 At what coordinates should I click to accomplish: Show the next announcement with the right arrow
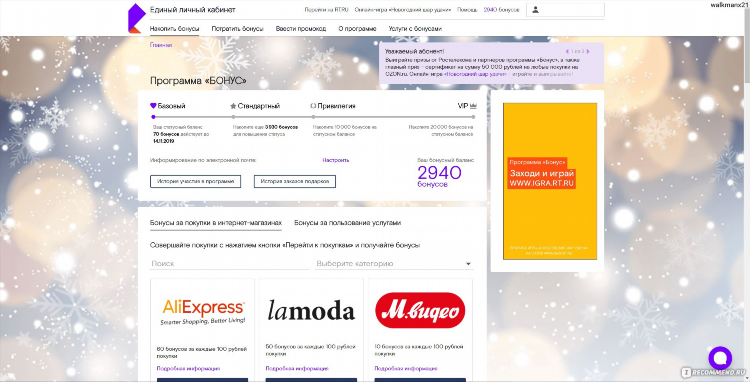click(x=588, y=51)
